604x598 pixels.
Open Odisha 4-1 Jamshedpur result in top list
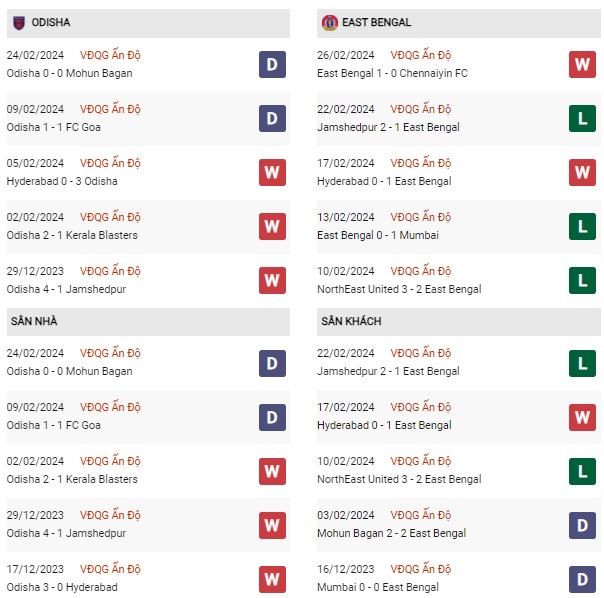click(66, 289)
